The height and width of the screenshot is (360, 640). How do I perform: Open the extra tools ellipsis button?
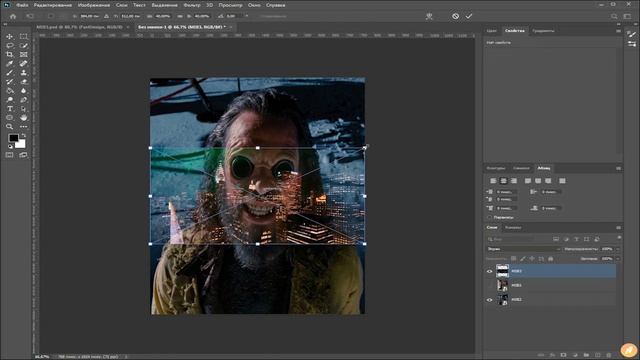(x=24, y=127)
